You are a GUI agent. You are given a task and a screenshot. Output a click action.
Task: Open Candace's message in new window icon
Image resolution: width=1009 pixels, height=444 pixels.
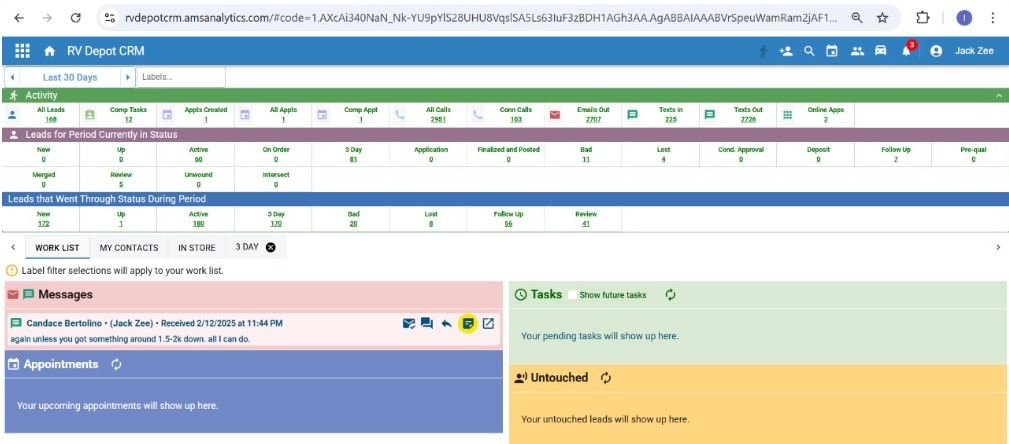coord(488,323)
